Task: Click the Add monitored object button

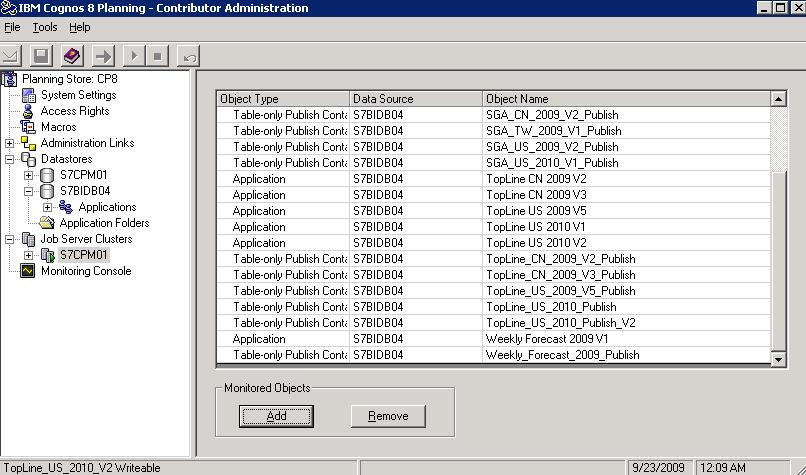Action: (x=276, y=416)
